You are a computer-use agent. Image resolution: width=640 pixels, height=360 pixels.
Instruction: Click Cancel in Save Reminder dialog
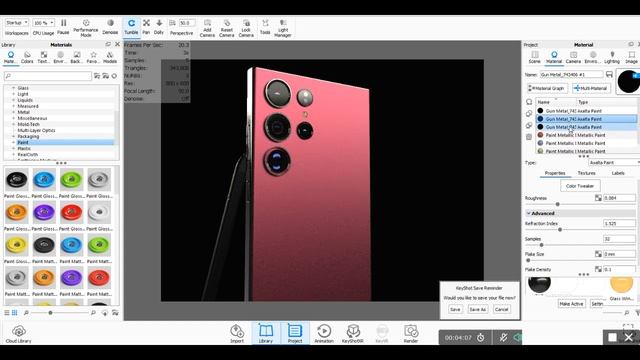tap(501, 309)
